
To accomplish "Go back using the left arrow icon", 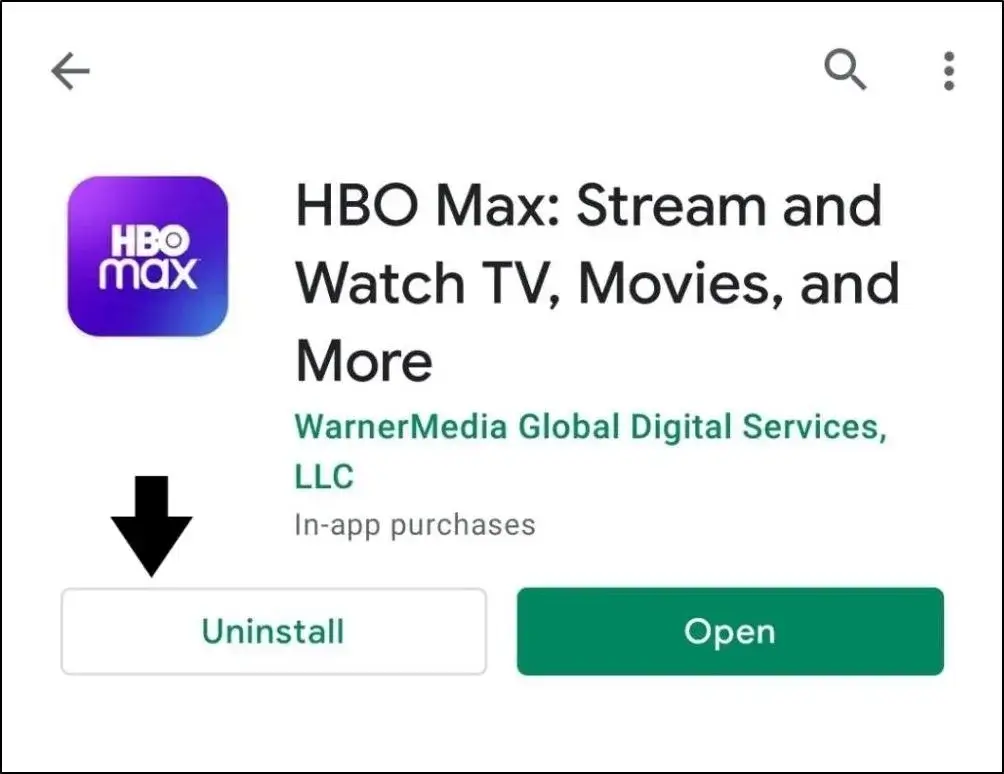I will [70, 70].
